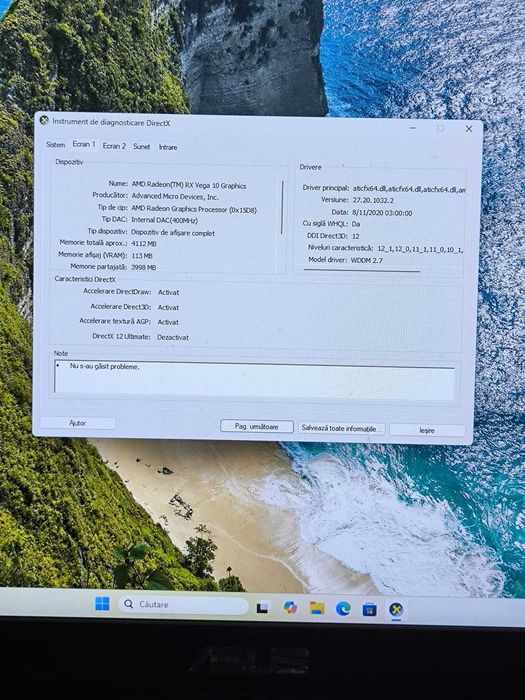Switch to the Sistem tab
This screenshot has height=700, width=525.
click(56, 145)
